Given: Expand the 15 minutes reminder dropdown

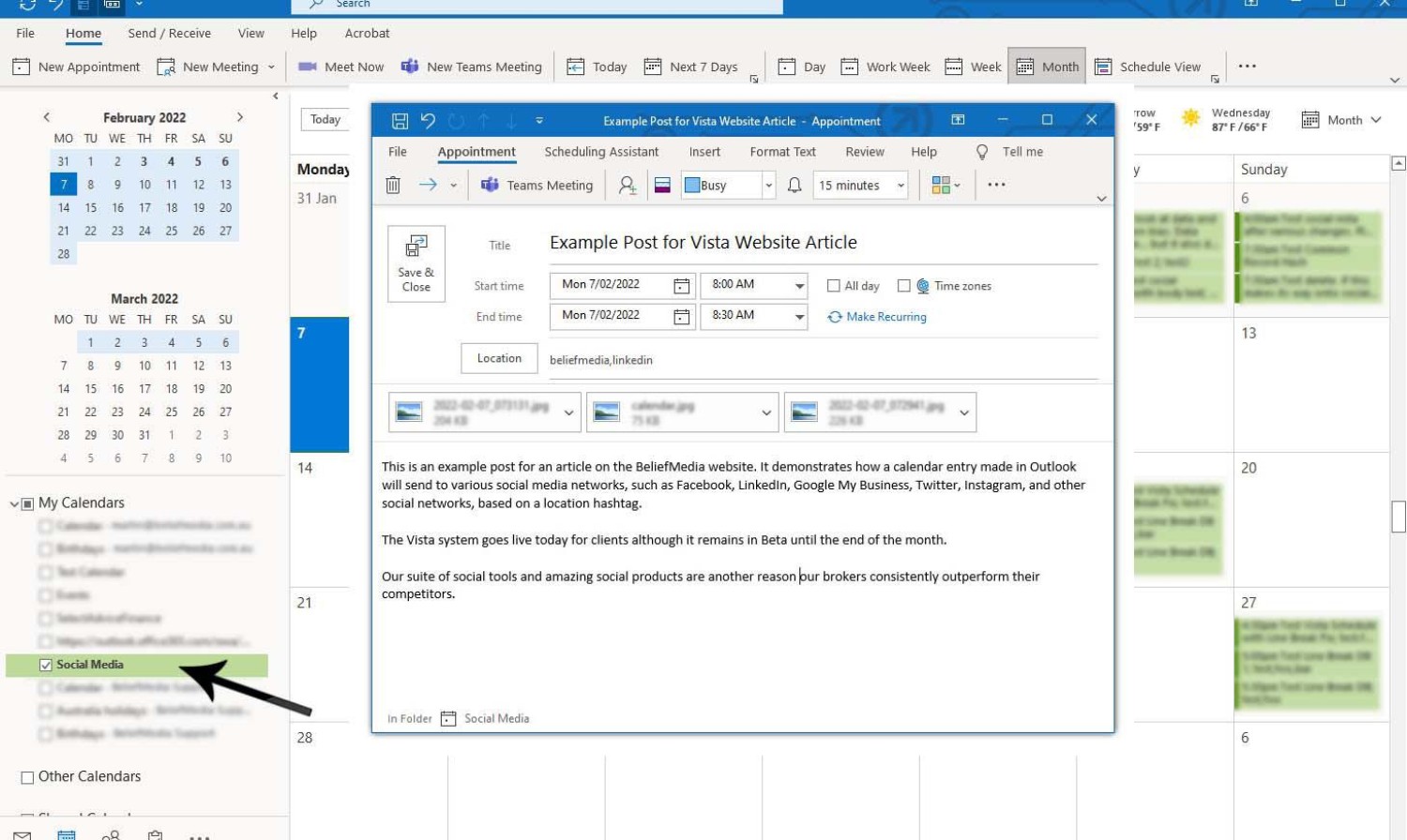Looking at the screenshot, I should [x=900, y=186].
